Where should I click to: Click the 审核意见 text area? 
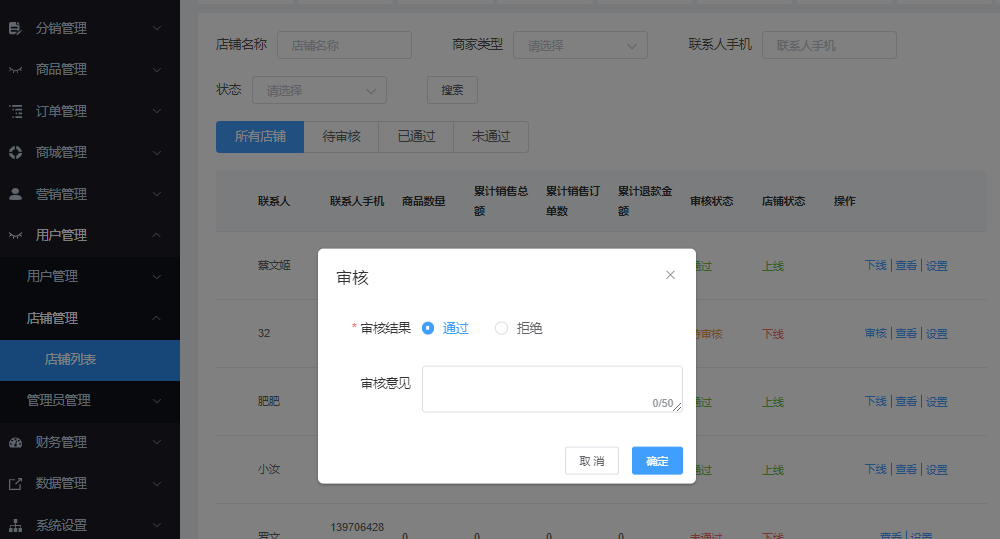click(551, 388)
